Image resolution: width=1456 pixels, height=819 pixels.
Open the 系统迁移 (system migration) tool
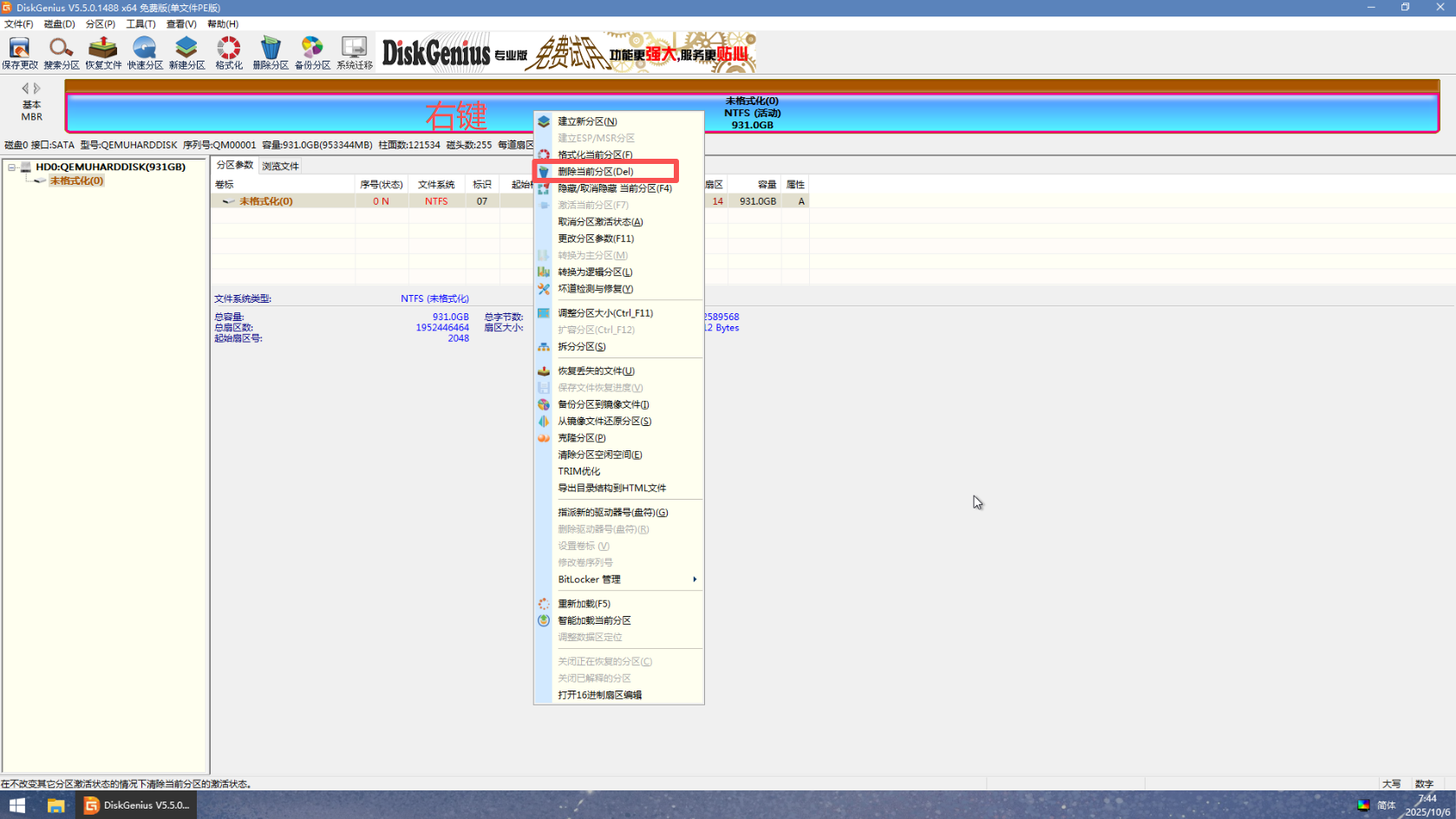[x=354, y=51]
